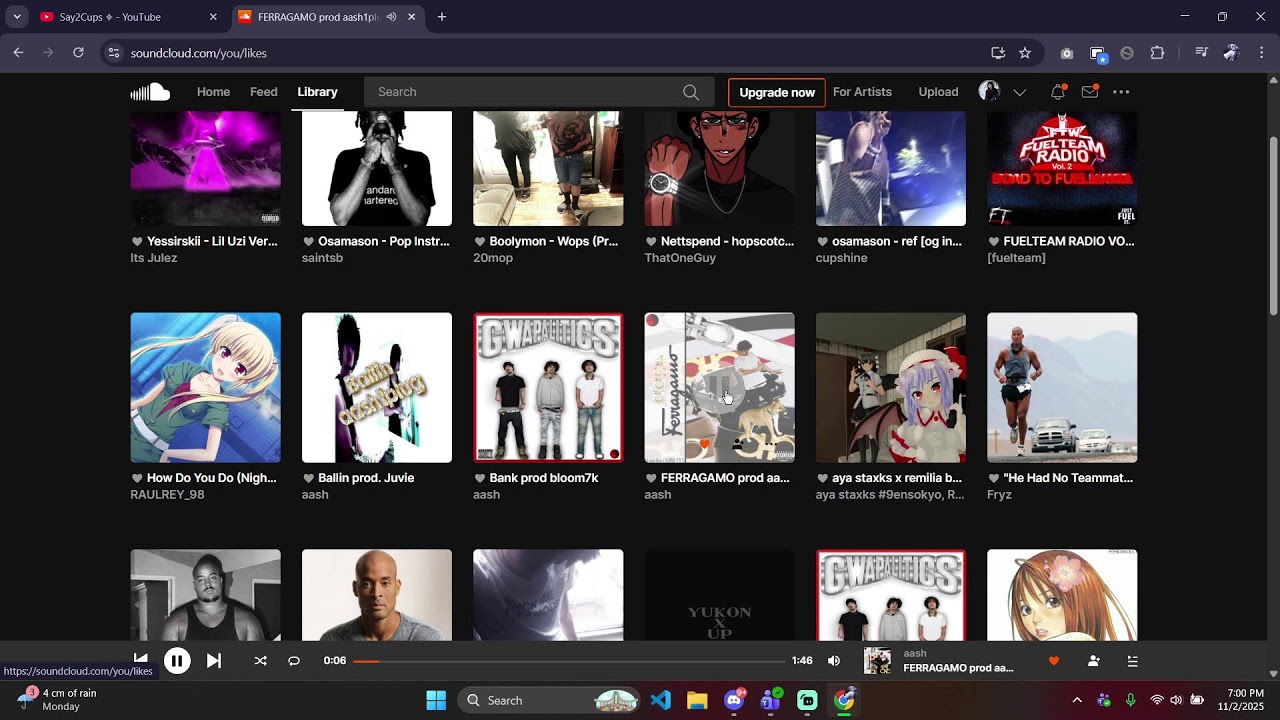The image size is (1280, 720).
Task: Click the user avatar in SoundCloud header
Action: click(x=989, y=92)
